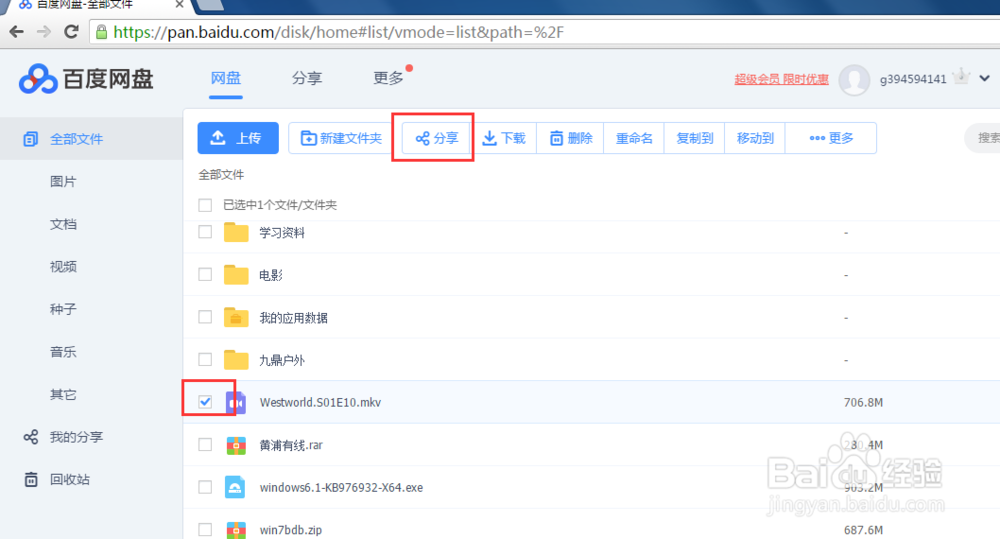This screenshot has height=539, width=1000.
Task: Click the crown member icon
Action: [961, 77]
